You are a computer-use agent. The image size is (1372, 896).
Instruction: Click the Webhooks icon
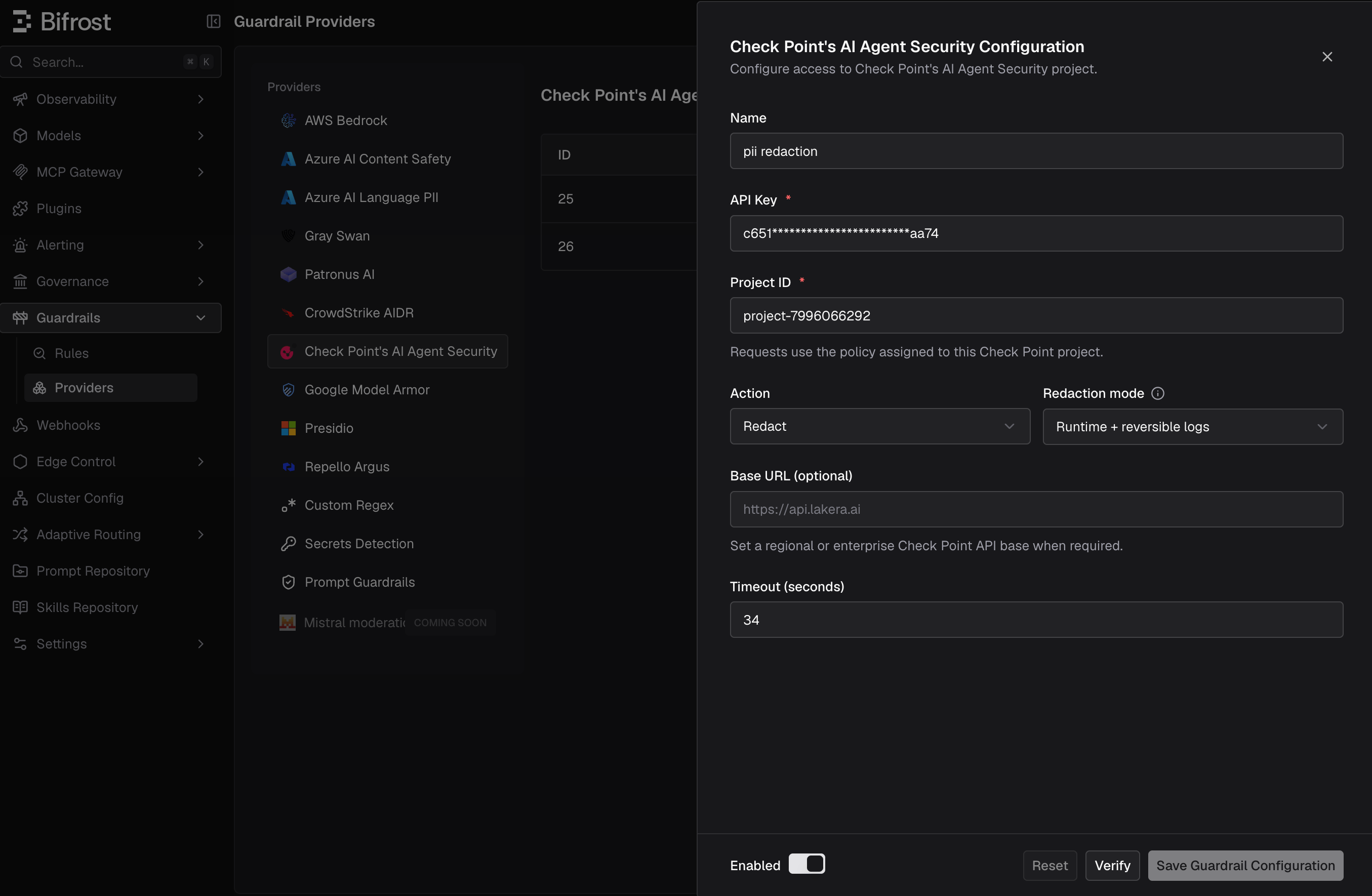(x=20, y=425)
